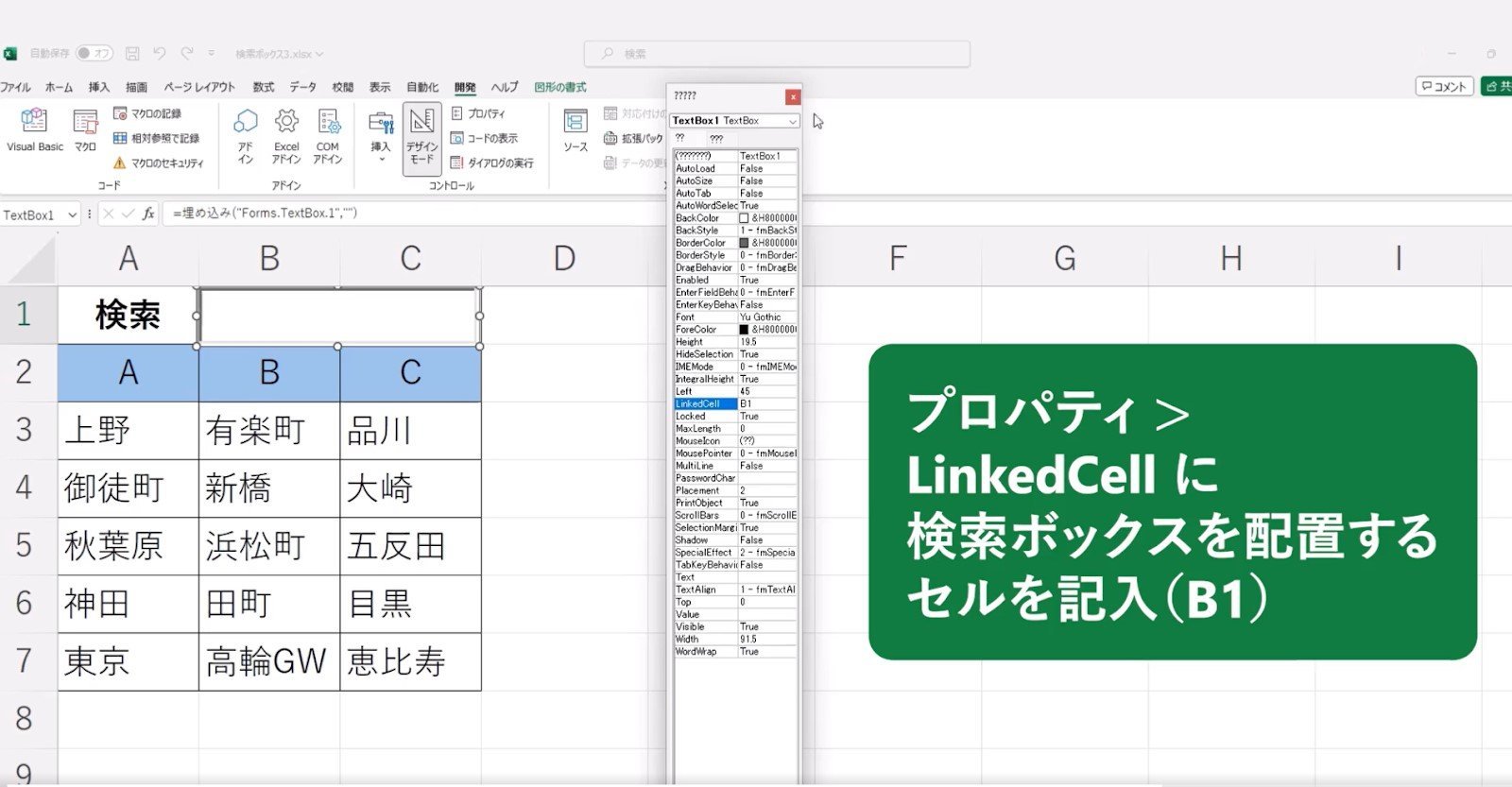
Task: Click 拡張パック expansion packs
Action: pyautogui.click(x=634, y=138)
